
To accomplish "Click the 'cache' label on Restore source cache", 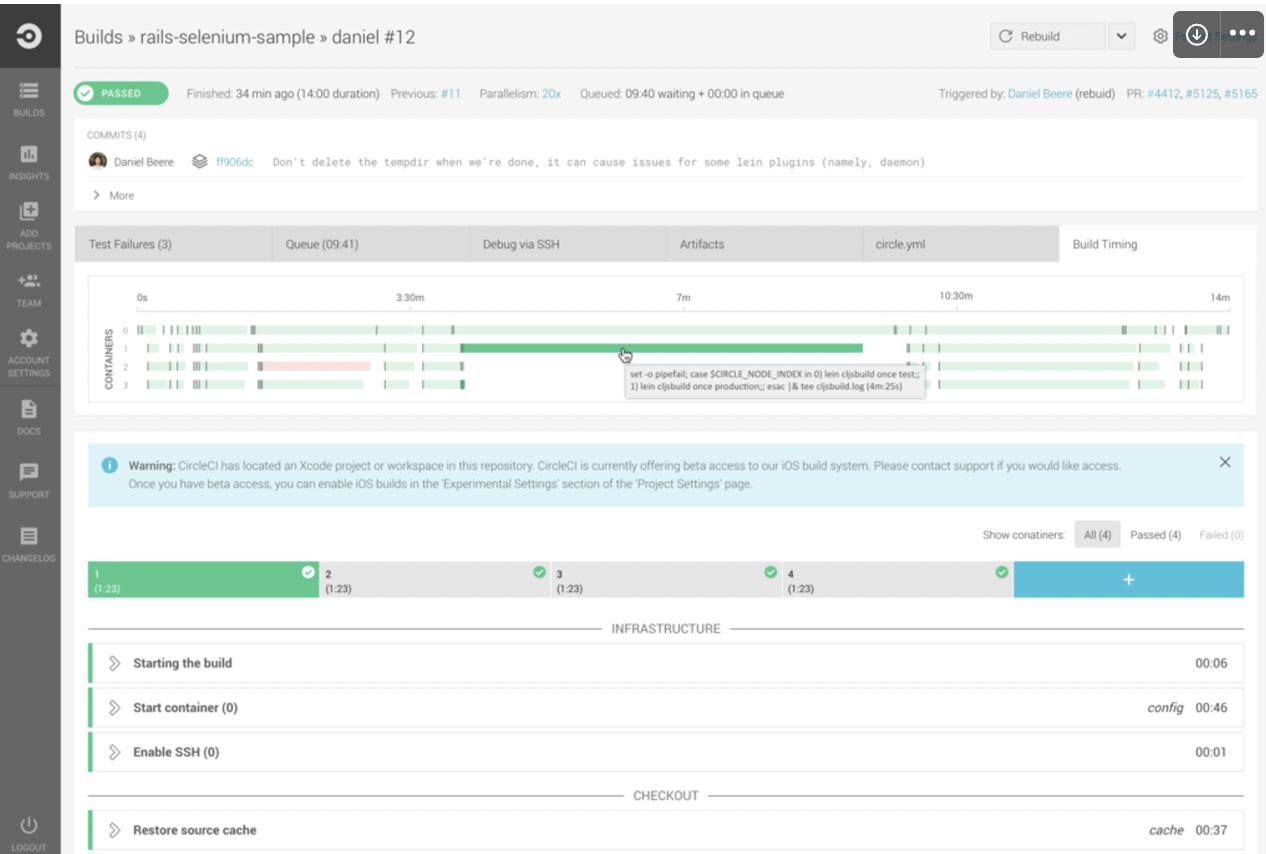I will point(1166,830).
